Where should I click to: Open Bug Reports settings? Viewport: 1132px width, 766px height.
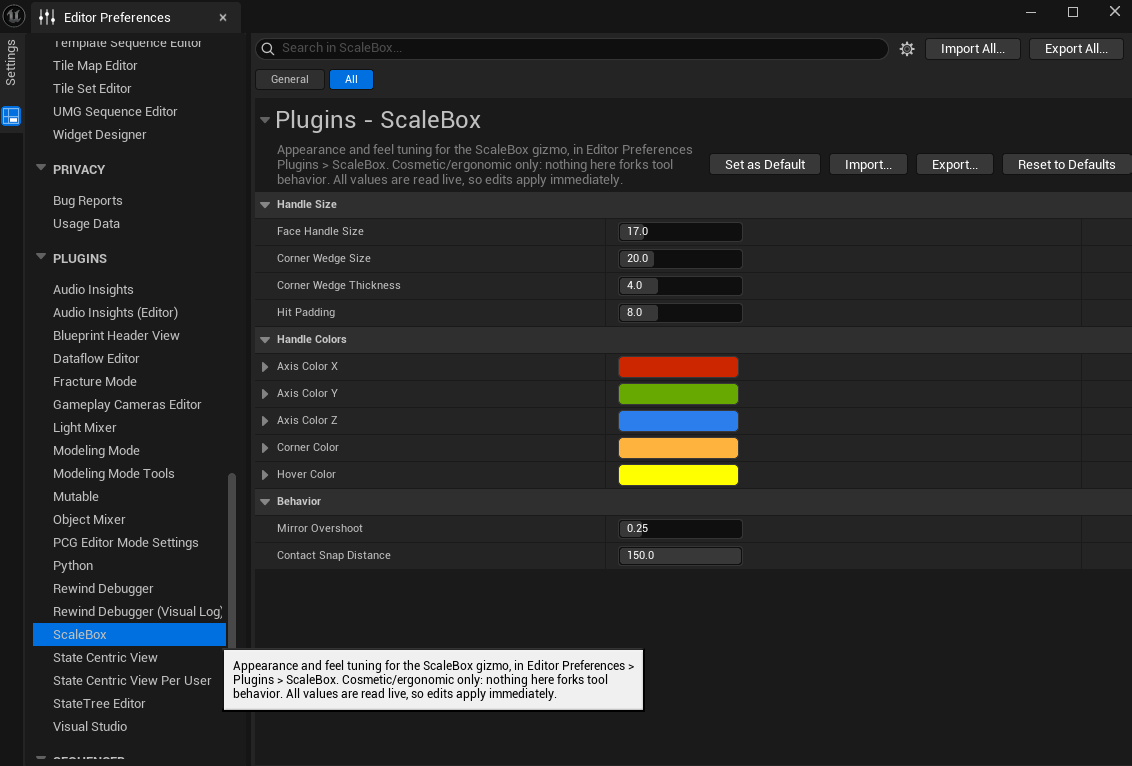pyautogui.click(x=87, y=201)
